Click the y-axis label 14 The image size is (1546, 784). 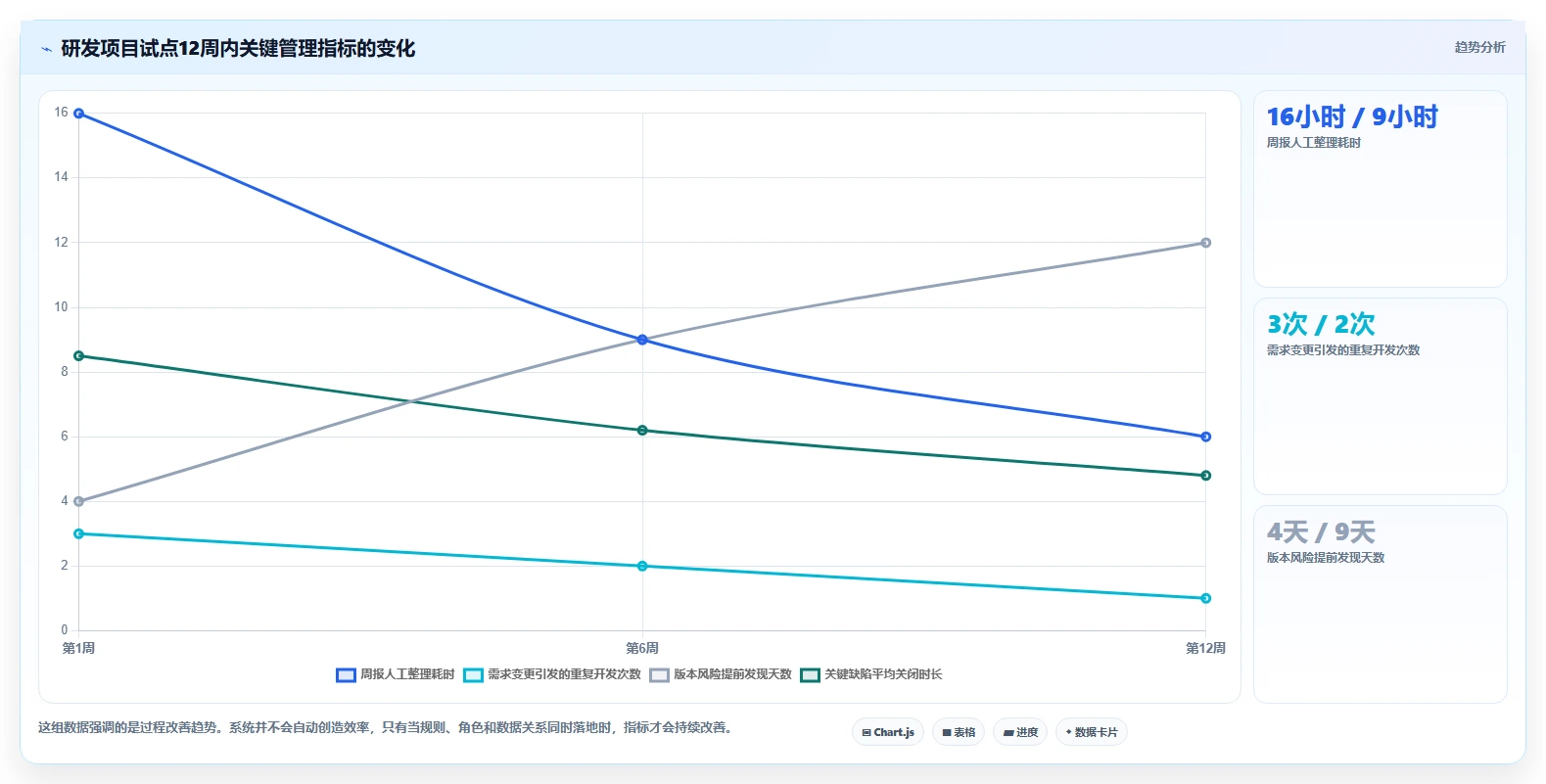point(62,177)
